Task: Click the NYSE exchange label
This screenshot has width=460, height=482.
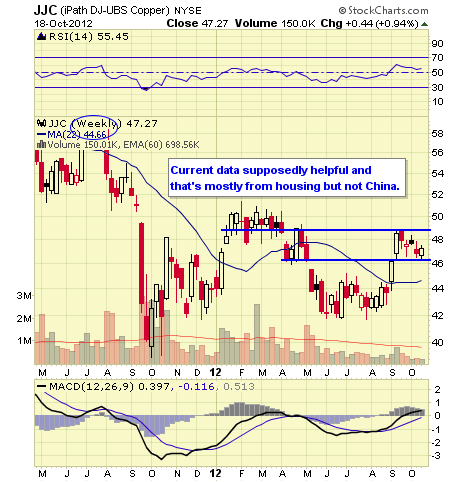Action: coord(188,11)
